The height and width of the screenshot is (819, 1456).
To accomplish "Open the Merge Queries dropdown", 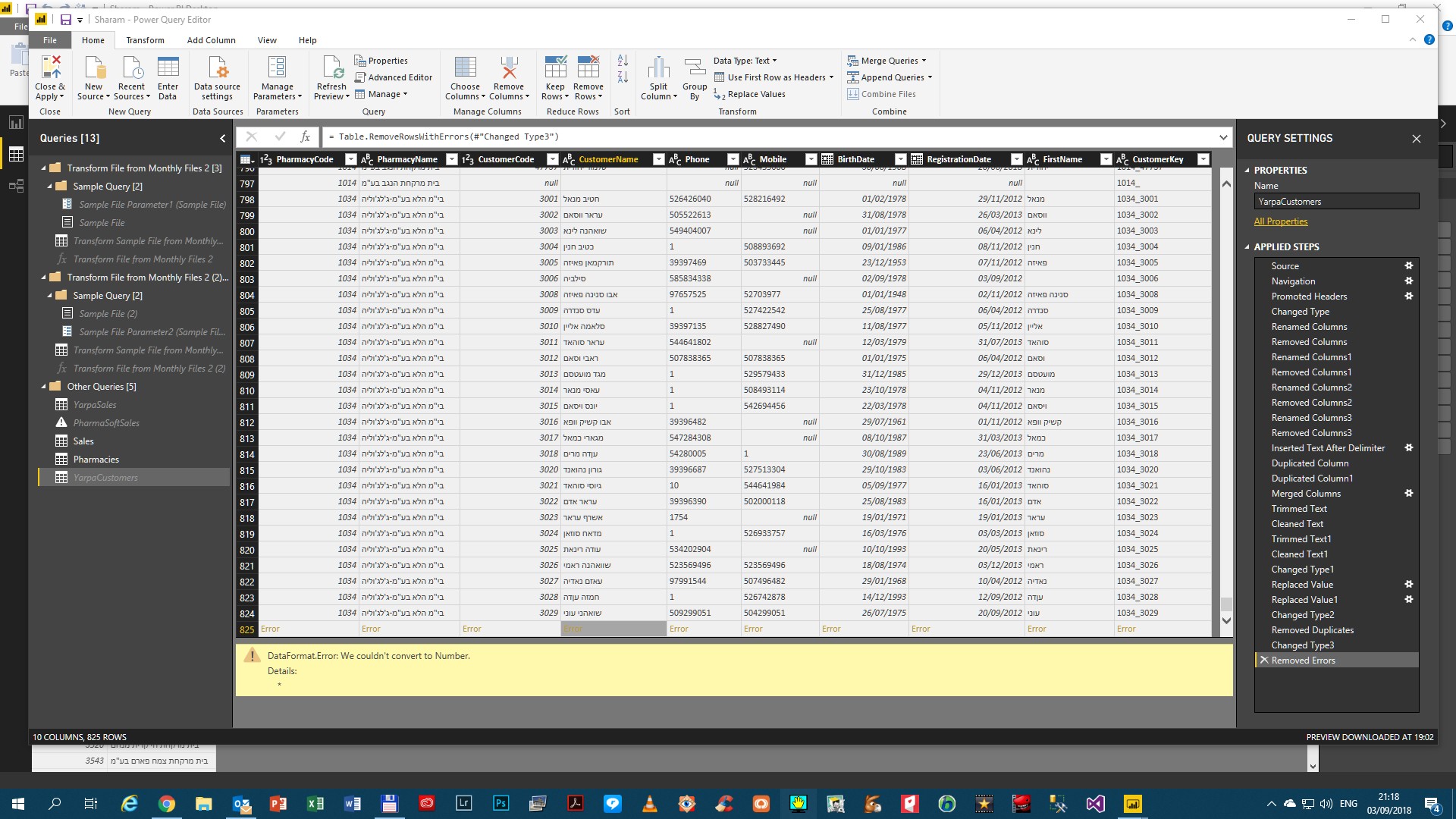I will 887,61.
